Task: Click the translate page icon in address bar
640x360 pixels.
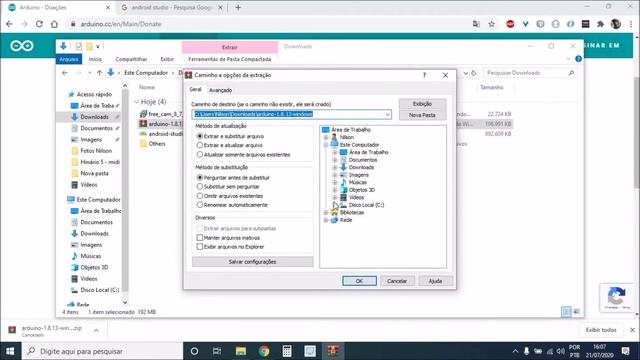Action: click(476, 24)
